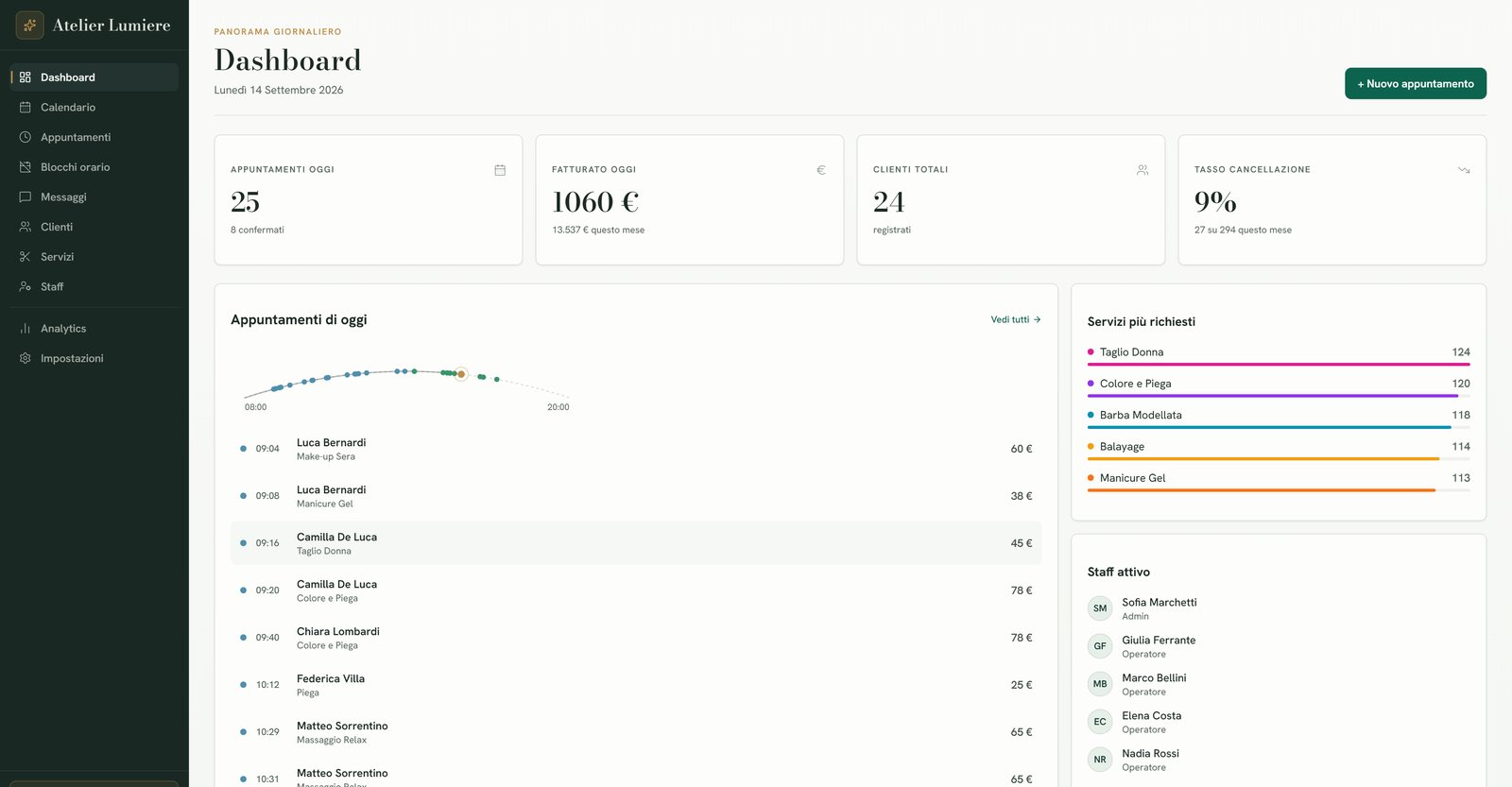Click euro icon in Fatturato Oggi card
Screen dimensions: 1512x787
(x=821, y=170)
